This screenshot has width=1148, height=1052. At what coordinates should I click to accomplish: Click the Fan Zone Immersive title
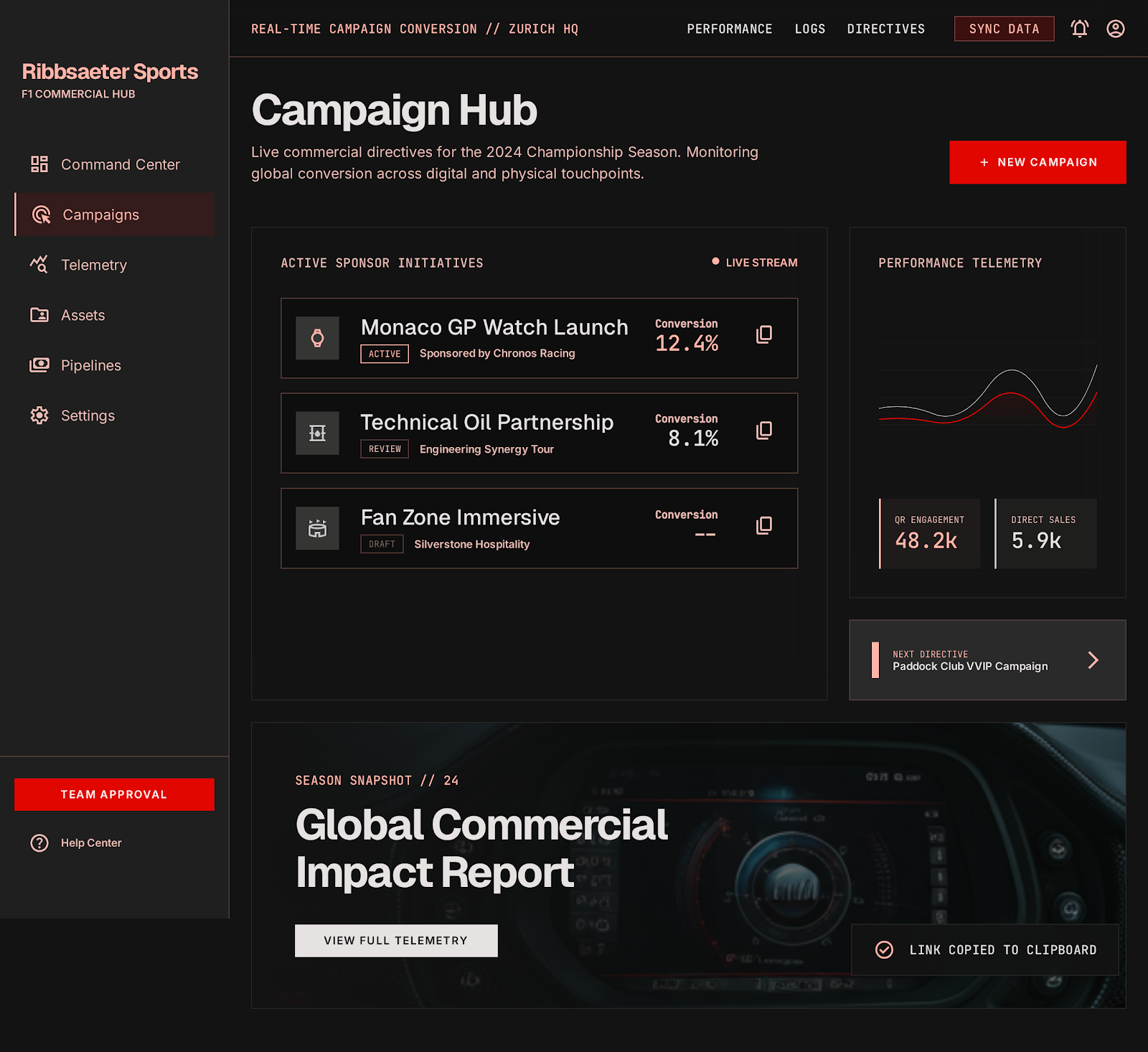[460, 517]
